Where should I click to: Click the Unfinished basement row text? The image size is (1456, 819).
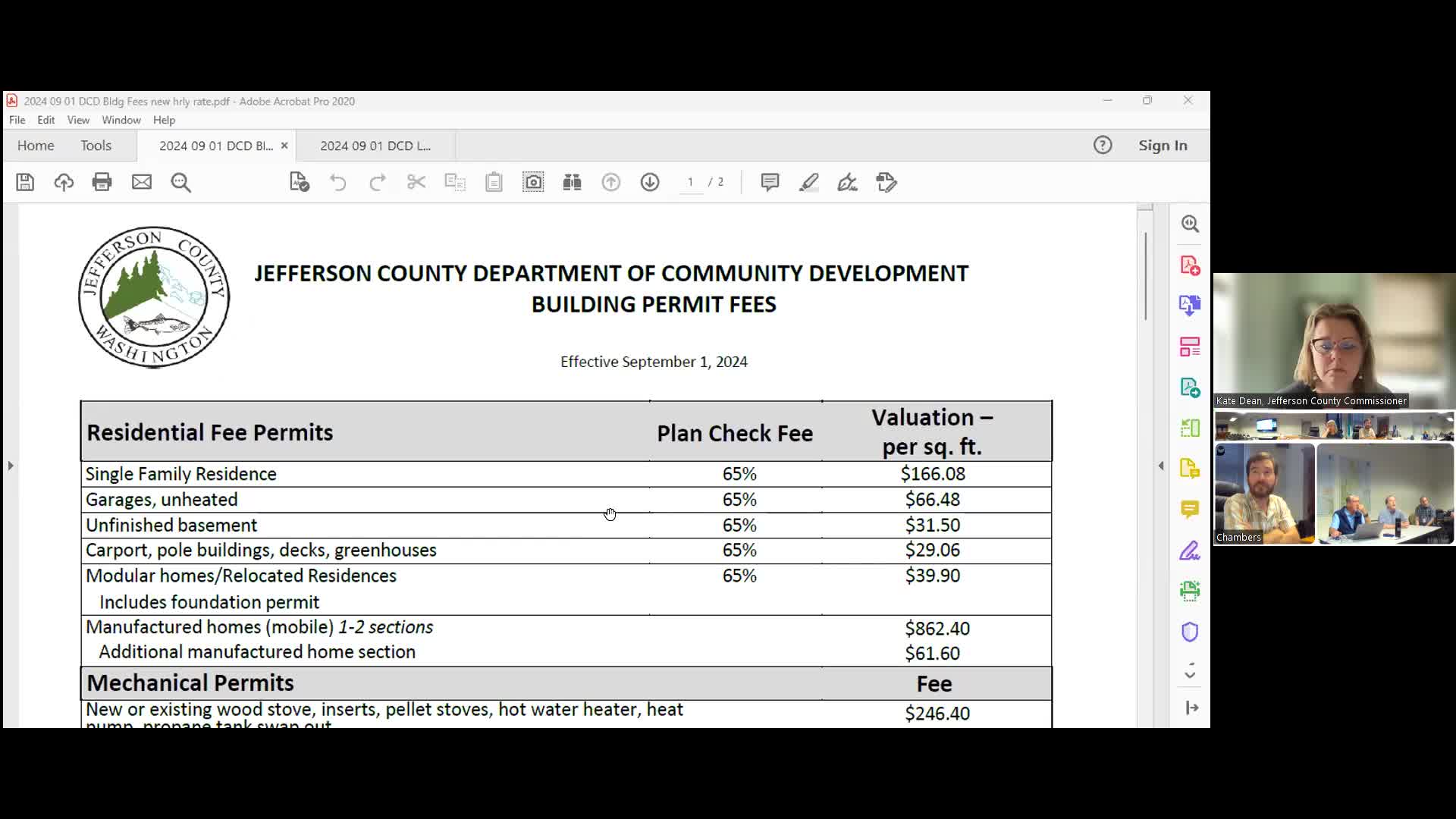(171, 526)
